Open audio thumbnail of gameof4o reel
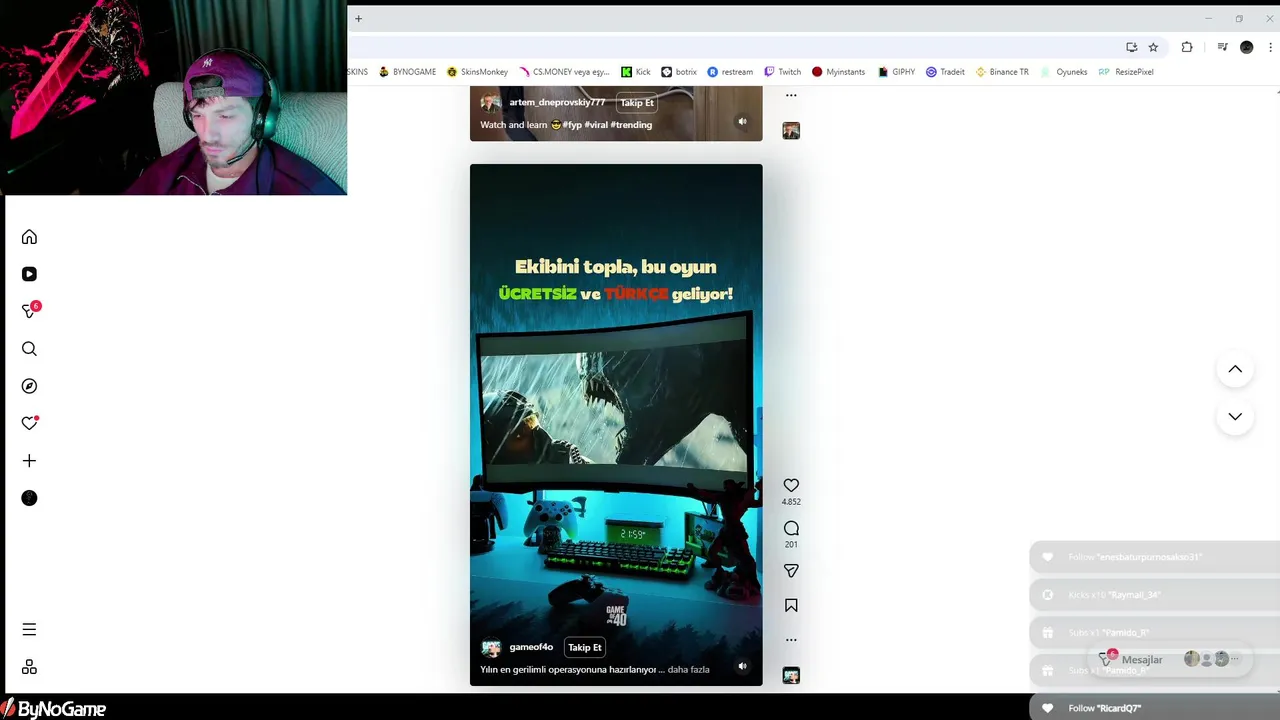This screenshot has width=1280, height=720. pos(791,676)
